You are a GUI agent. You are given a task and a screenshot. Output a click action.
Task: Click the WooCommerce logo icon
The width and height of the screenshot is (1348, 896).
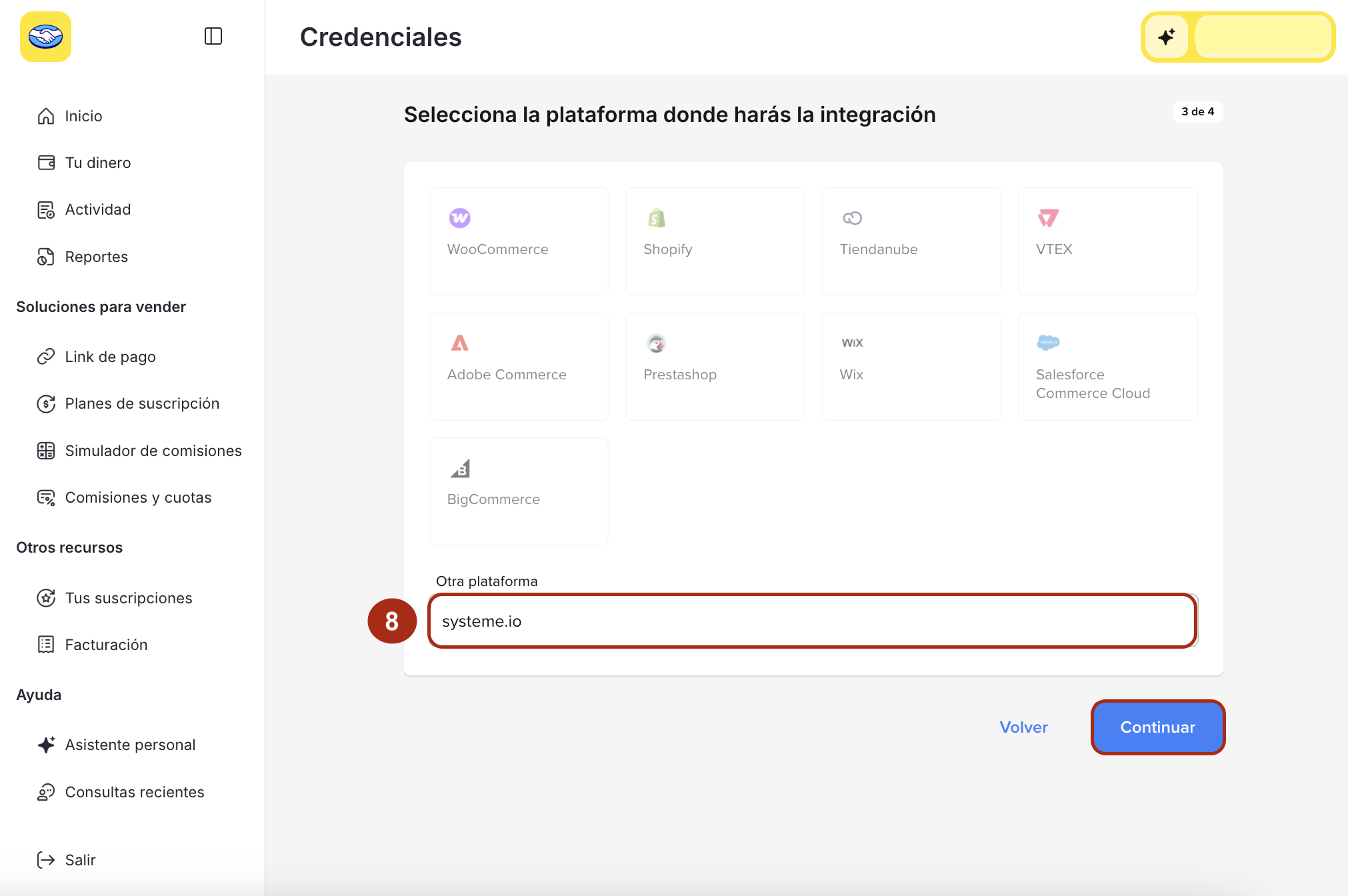pyautogui.click(x=460, y=218)
